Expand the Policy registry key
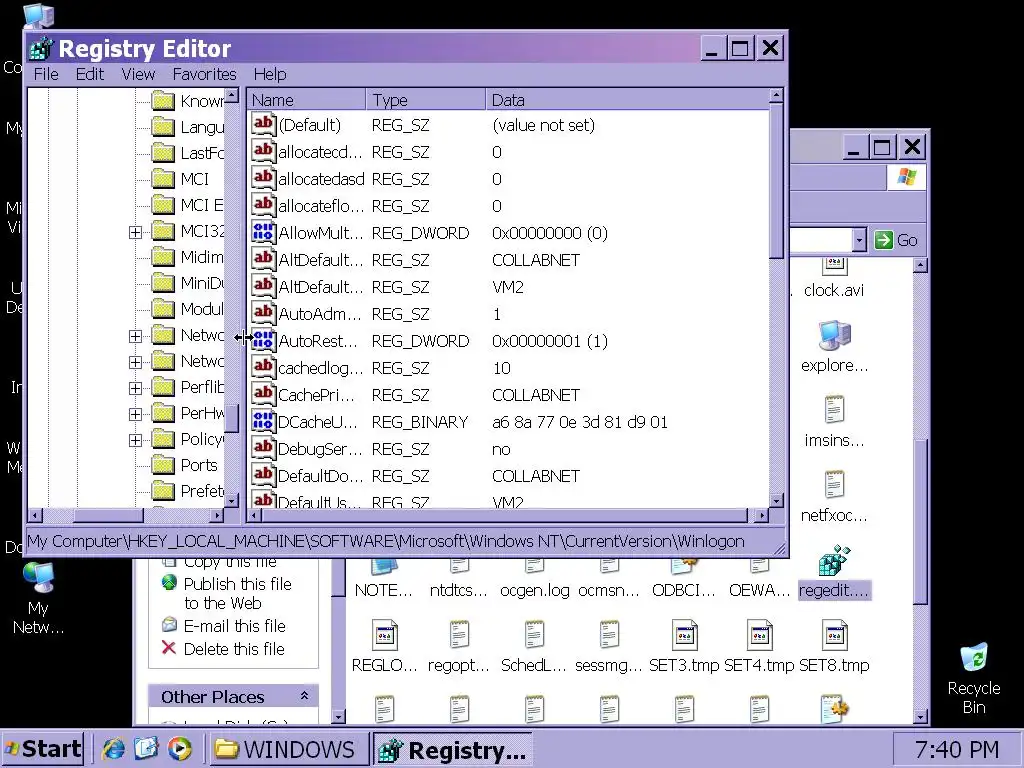The height and width of the screenshot is (768, 1024). [135, 441]
